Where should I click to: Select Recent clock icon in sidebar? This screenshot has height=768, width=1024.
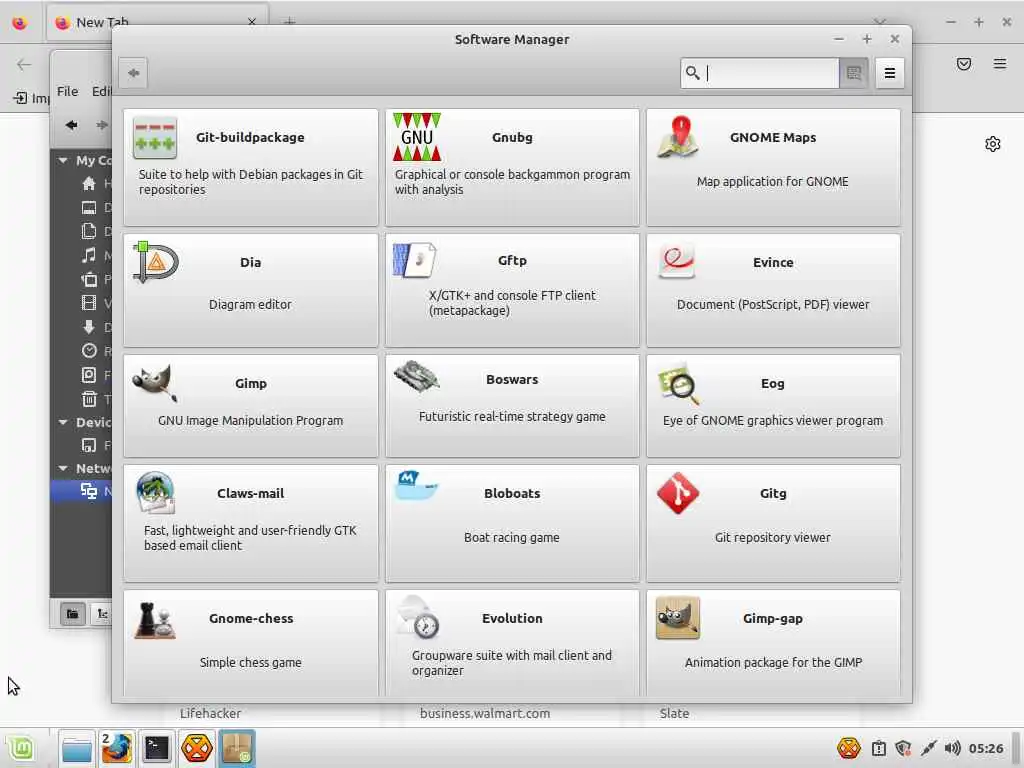click(89, 351)
